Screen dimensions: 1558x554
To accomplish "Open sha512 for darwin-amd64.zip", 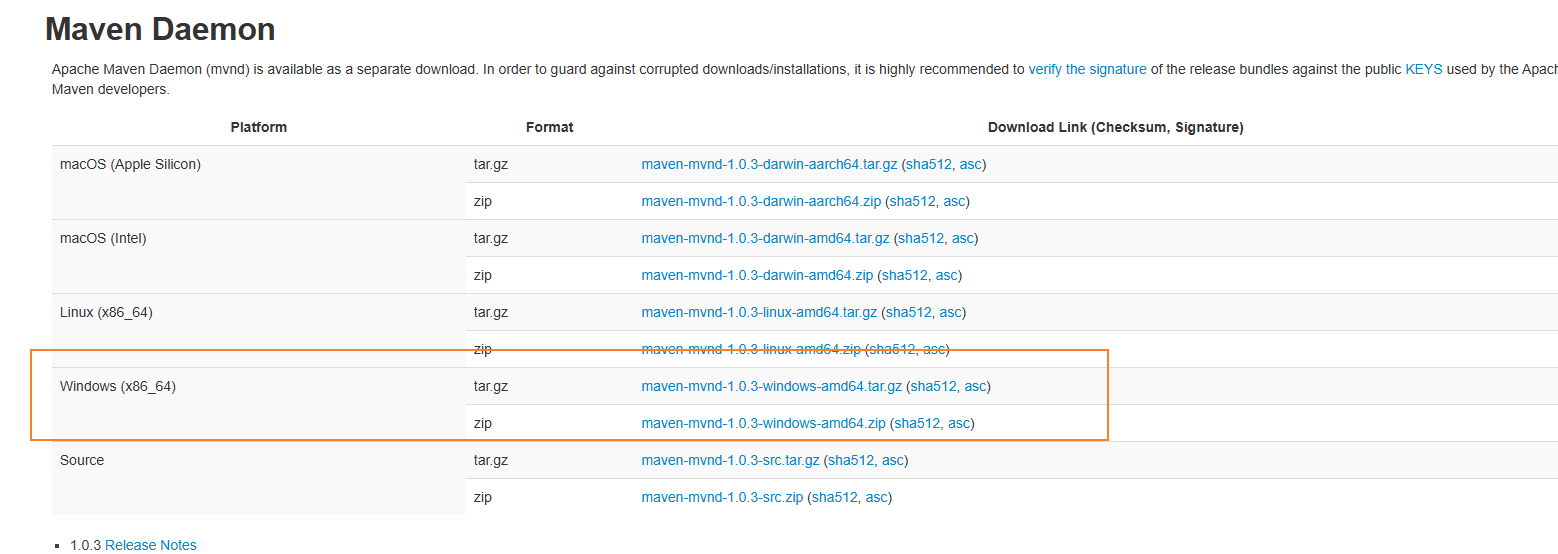I will coord(904,275).
